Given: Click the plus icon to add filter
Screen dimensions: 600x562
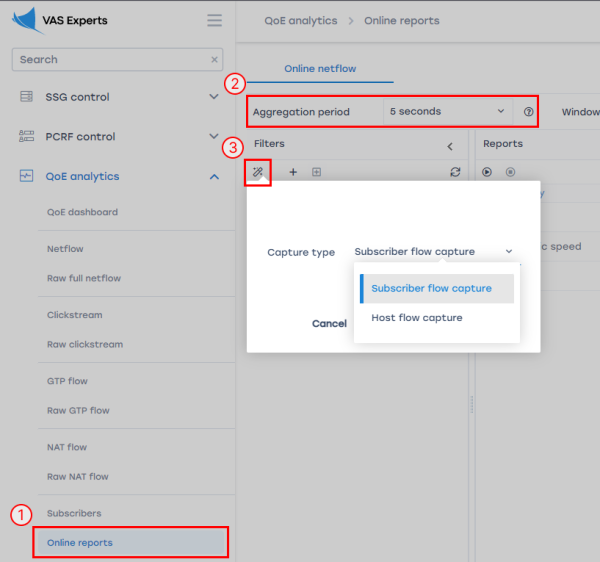Looking at the screenshot, I should click(293, 172).
